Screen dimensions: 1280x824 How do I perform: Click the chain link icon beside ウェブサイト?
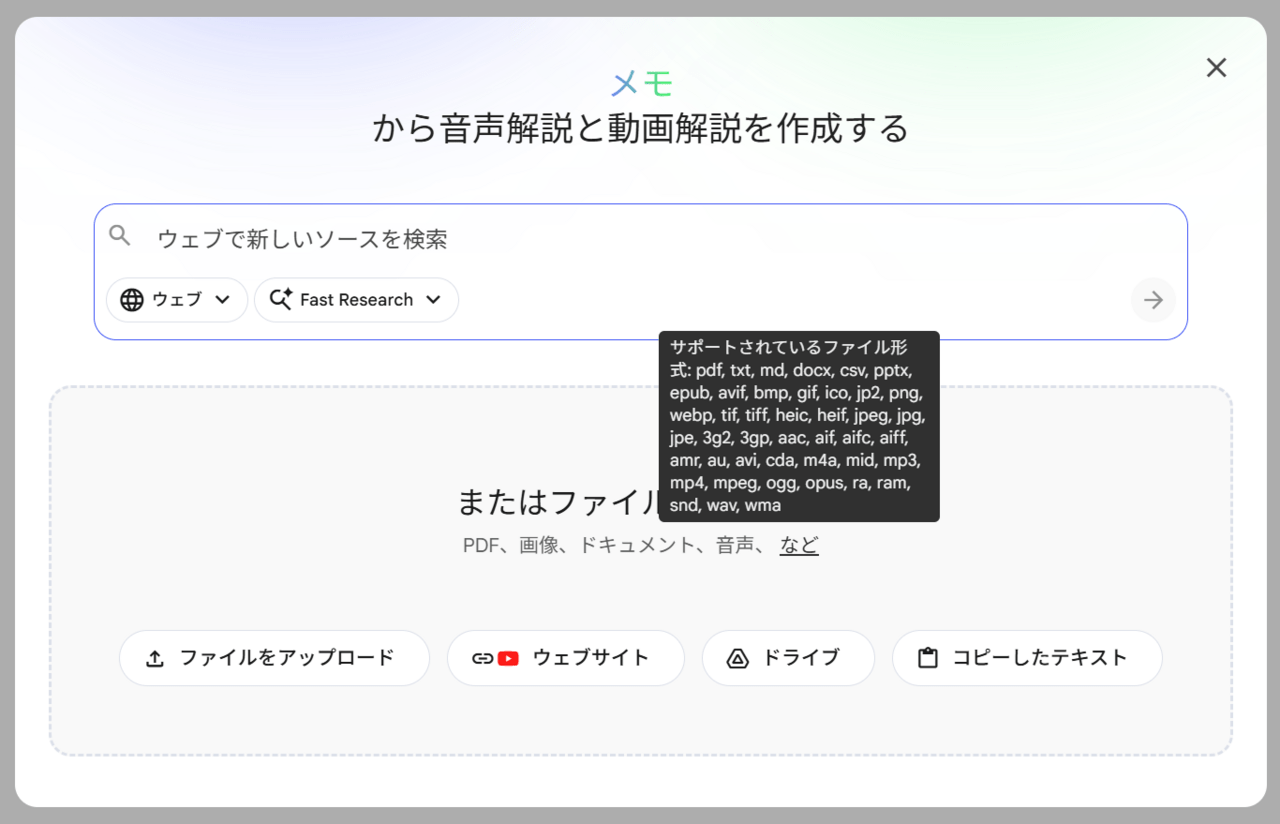click(x=483, y=658)
